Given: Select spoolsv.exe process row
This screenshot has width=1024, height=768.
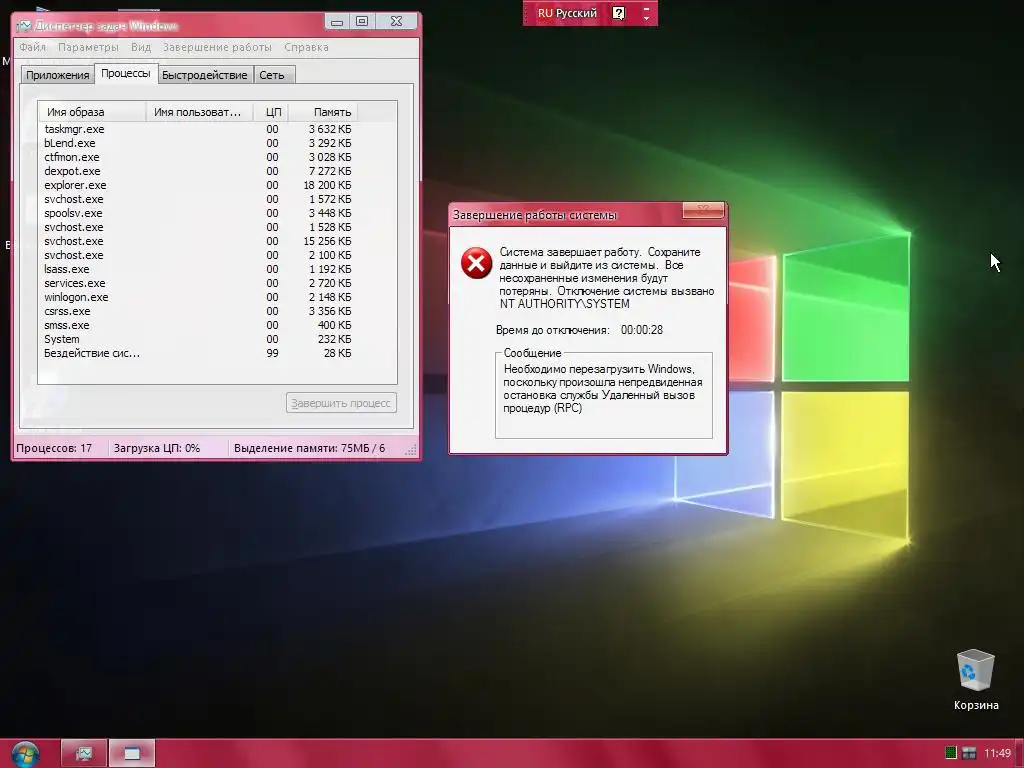Looking at the screenshot, I should [198, 214].
